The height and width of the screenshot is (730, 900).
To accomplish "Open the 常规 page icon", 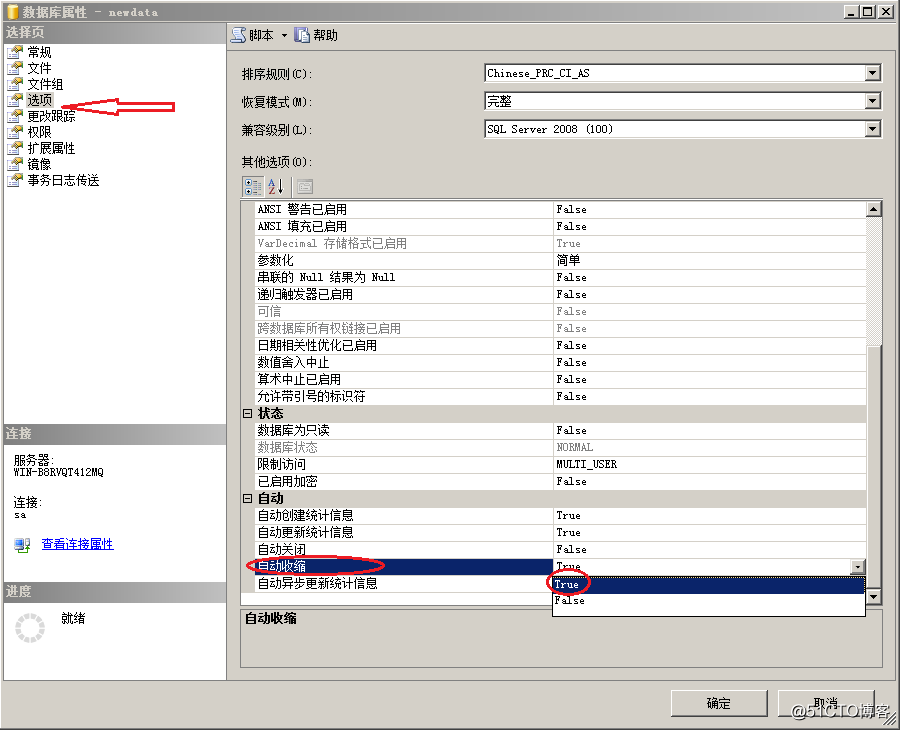I will [x=15, y=52].
